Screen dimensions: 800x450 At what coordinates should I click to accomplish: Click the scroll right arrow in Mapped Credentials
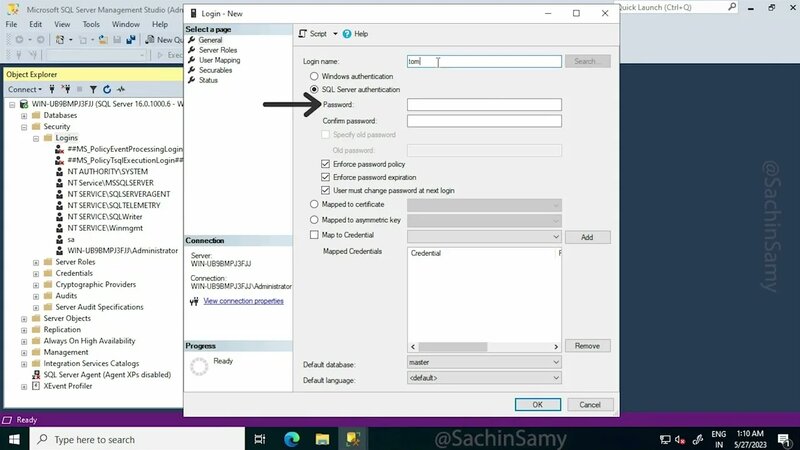pyautogui.click(x=556, y=346)
